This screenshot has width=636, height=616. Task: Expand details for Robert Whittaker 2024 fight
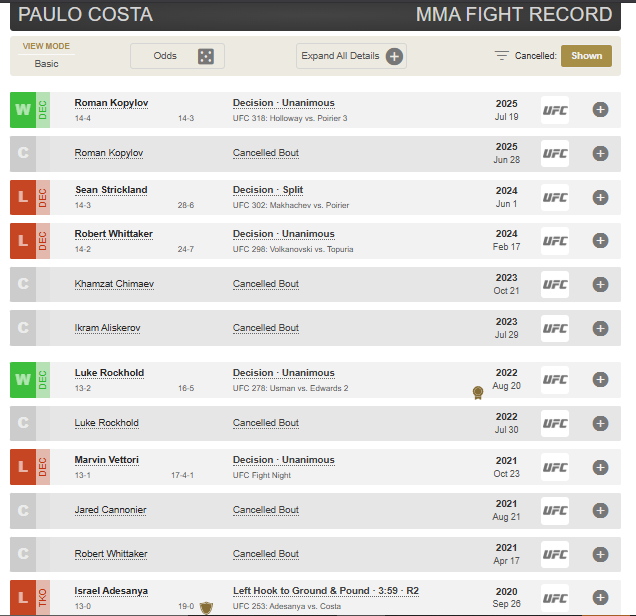coord(600,240)
